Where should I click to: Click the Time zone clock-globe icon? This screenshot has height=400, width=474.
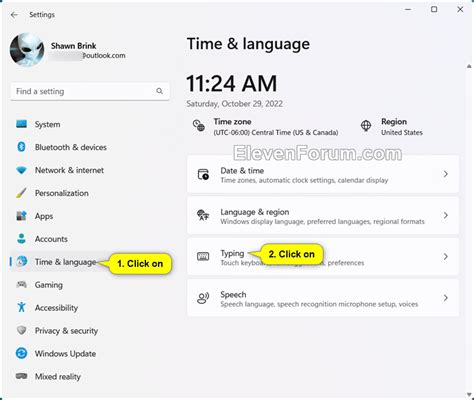[199, 126]
